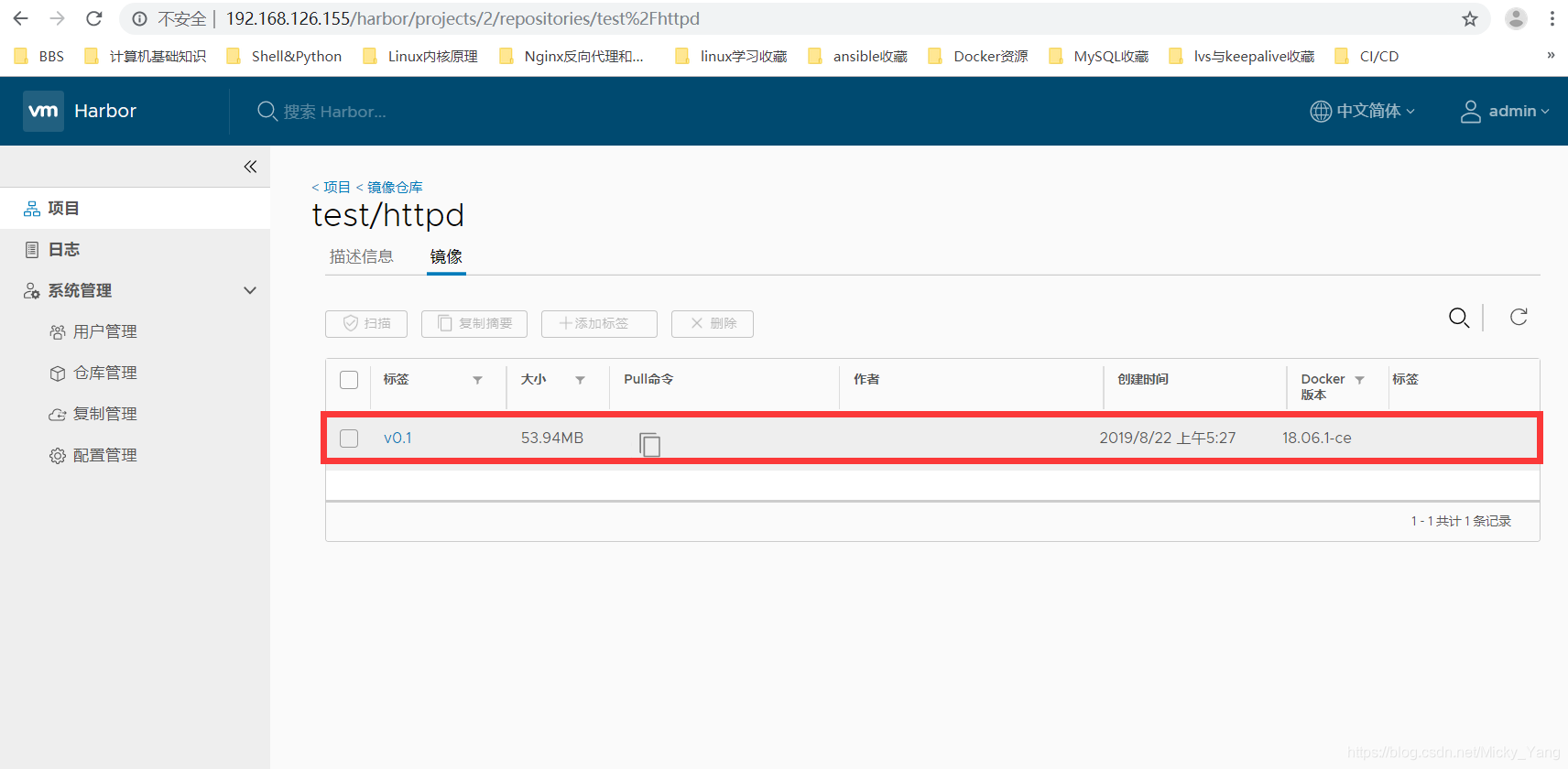Screen dimensions: 1568x769
Task: Open the CI/CD bookmark folder
Action: pos(1367,56)
